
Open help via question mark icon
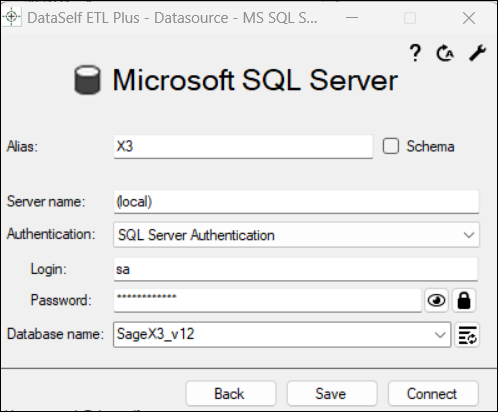415,53
